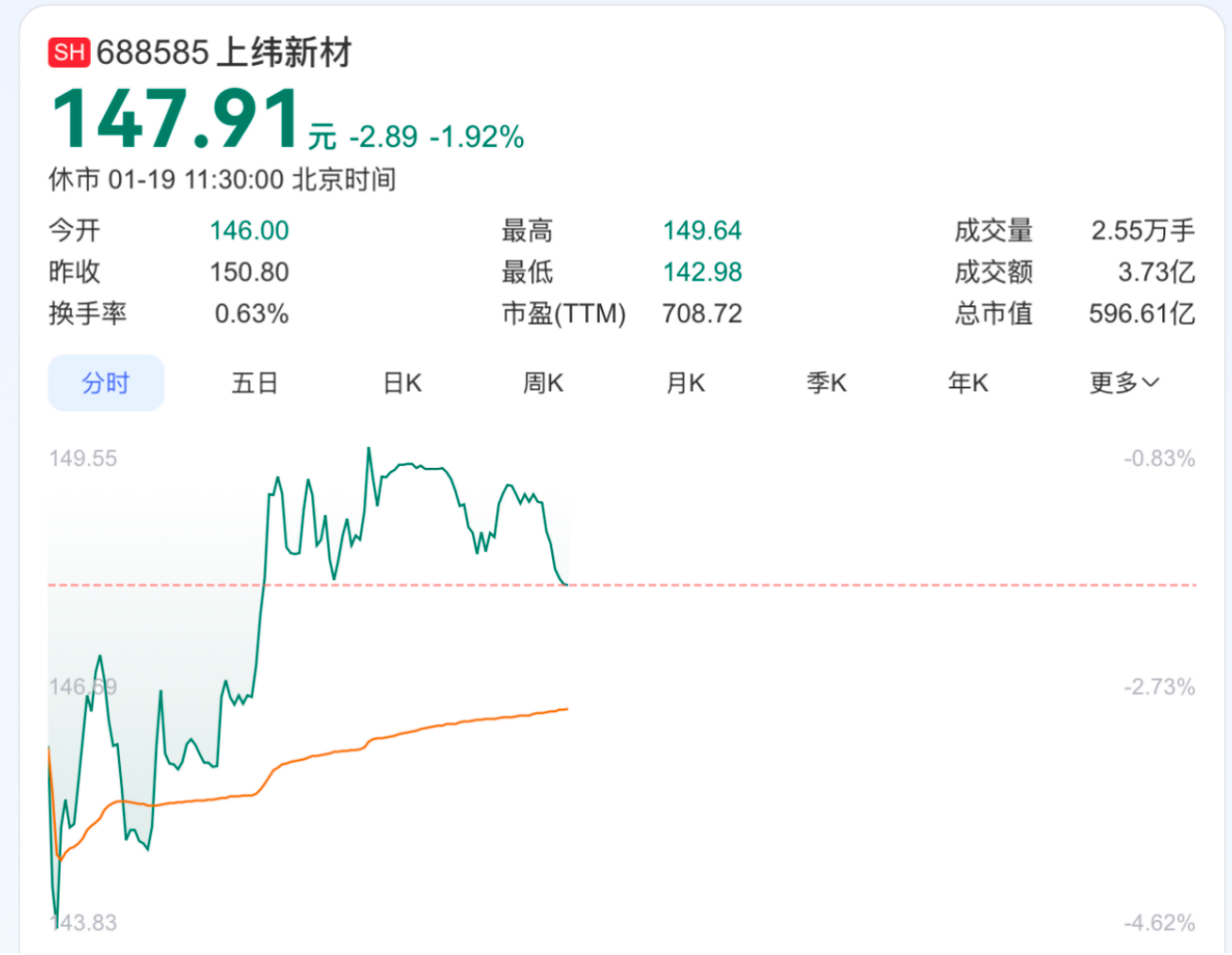1232x955 pixels.
Task: Click the 最高 high value 149.64
Action: pos(704,231)
